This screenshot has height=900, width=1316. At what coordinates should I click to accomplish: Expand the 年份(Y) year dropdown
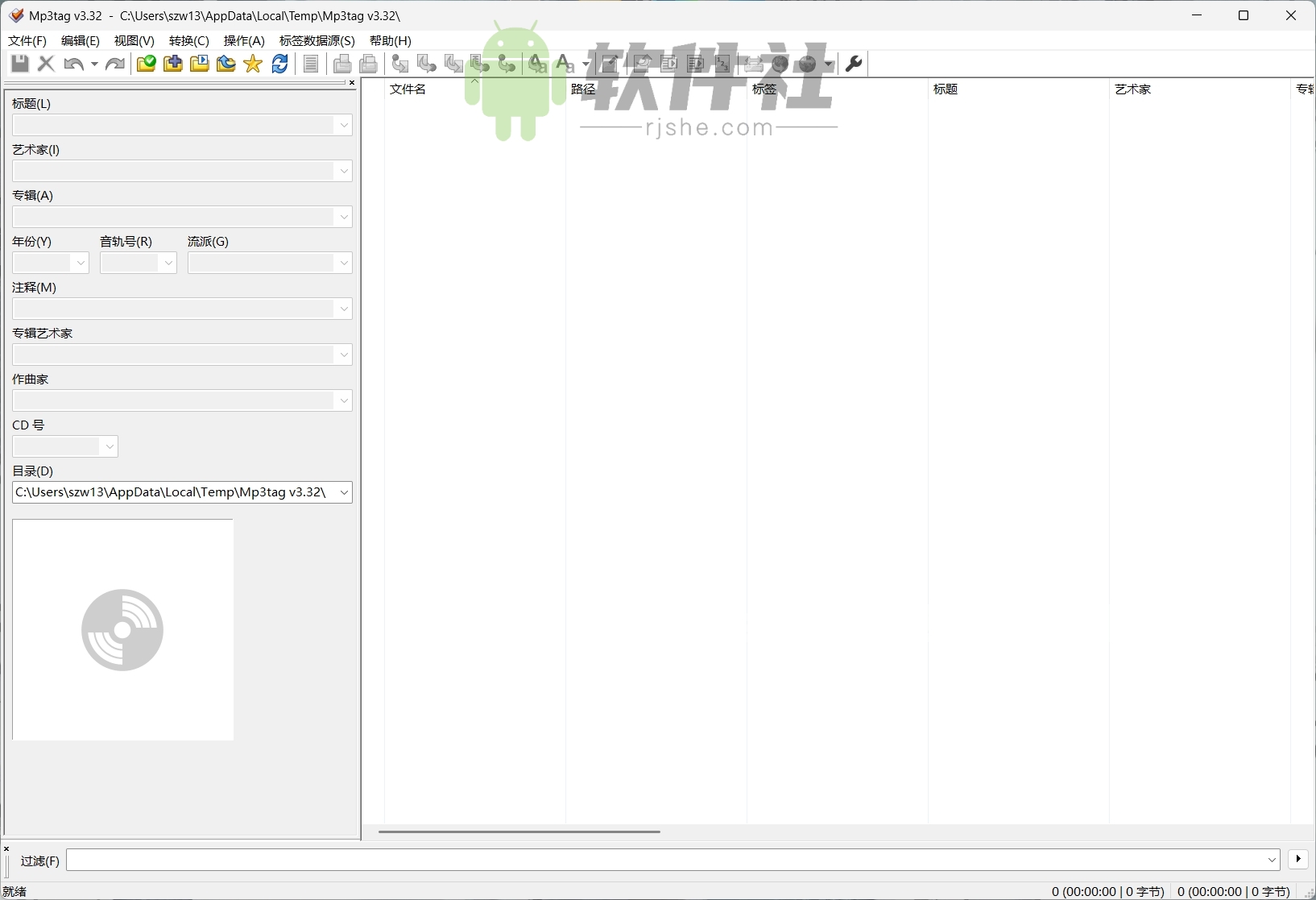click(x=80, y=263)
